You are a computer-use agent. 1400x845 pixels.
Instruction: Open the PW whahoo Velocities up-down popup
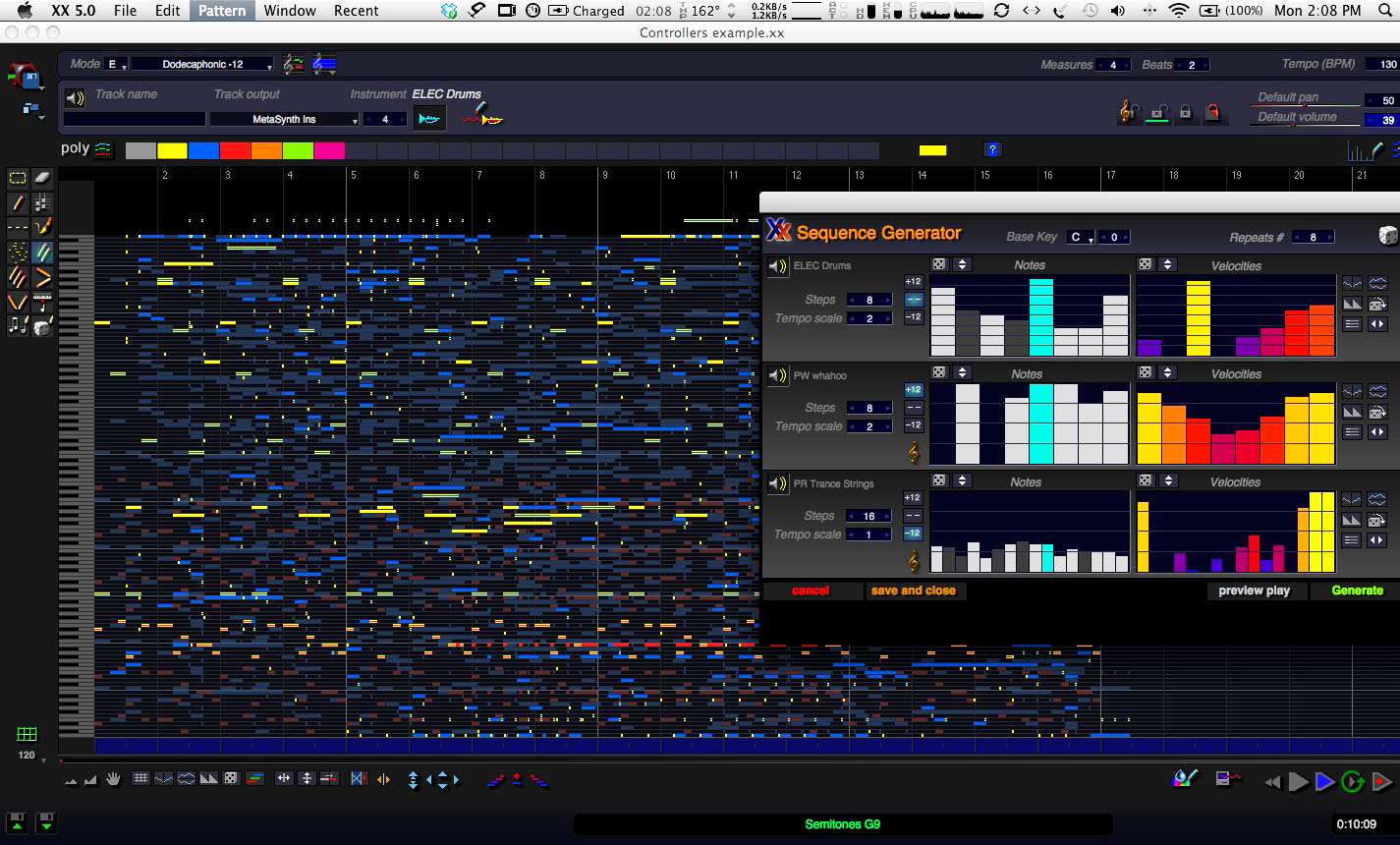pyautogui.click(x=1167, y=372)
